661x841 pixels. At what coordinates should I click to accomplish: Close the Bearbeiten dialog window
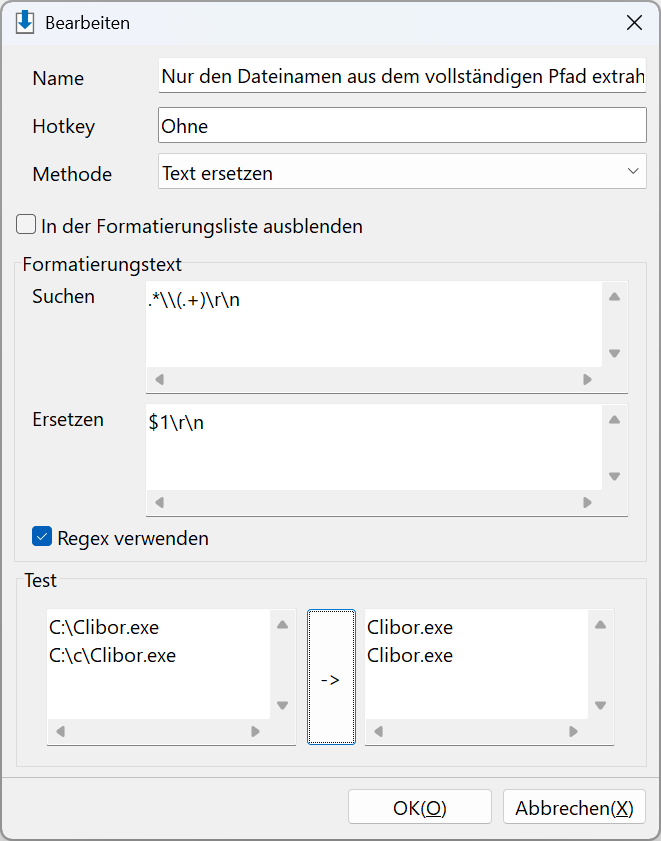coord(634,23)
